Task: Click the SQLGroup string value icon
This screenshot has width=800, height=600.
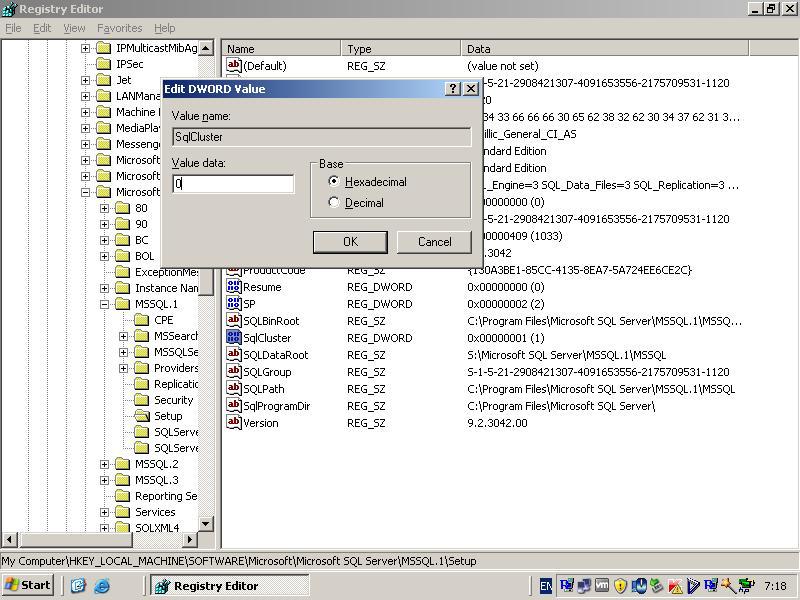Action: coord(234,371)
